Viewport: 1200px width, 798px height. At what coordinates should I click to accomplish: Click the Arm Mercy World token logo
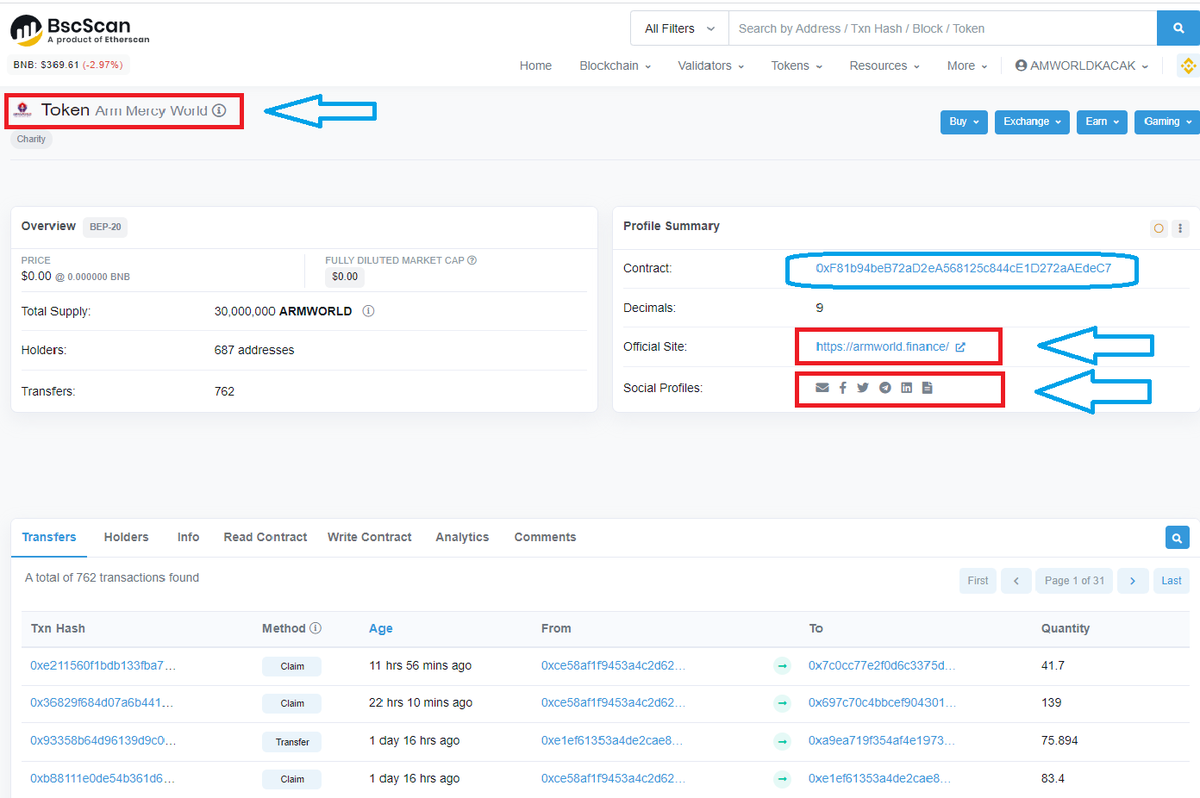pyautogui.click(x=23, y=110)
